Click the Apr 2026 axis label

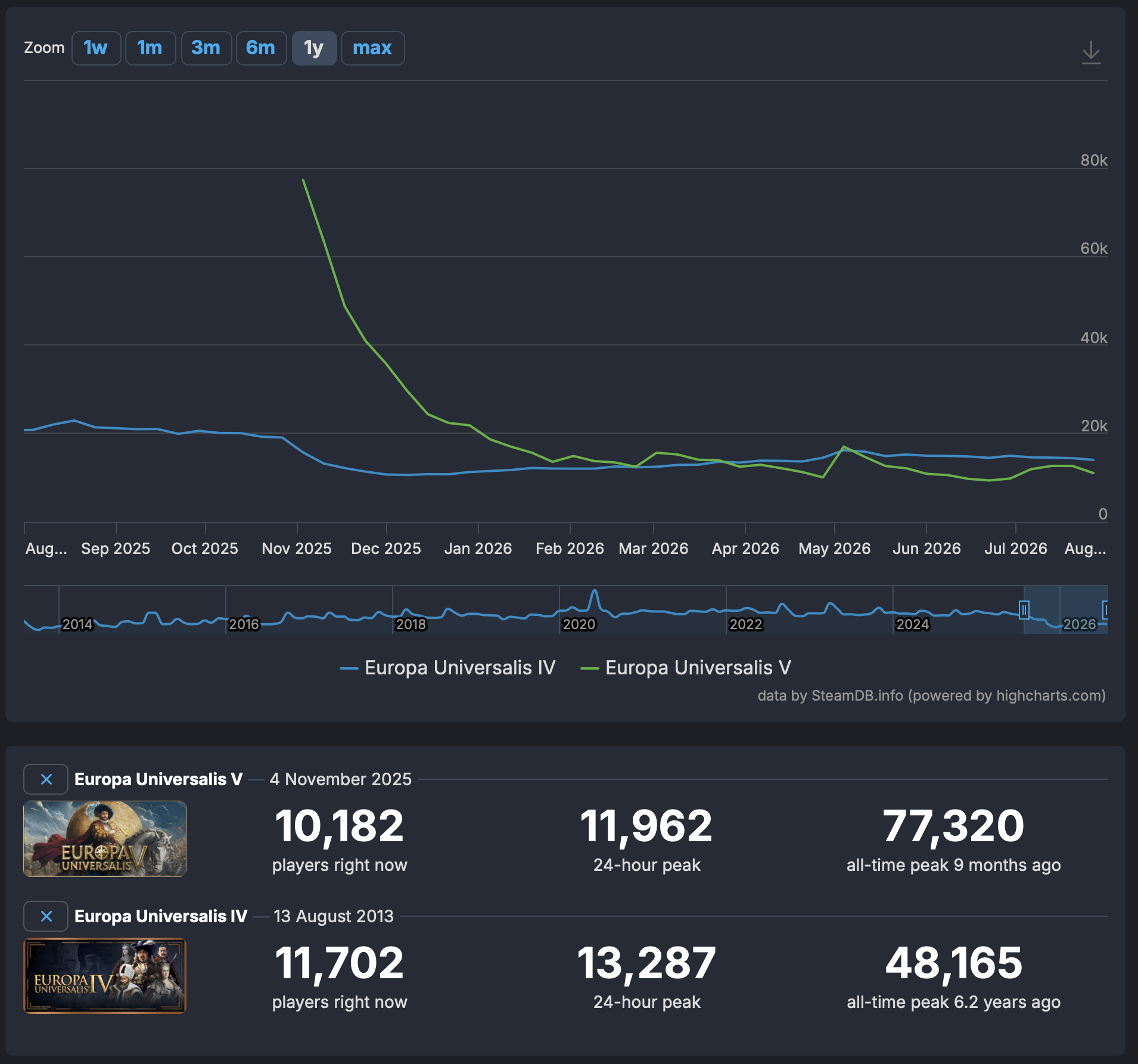[745, 549]
